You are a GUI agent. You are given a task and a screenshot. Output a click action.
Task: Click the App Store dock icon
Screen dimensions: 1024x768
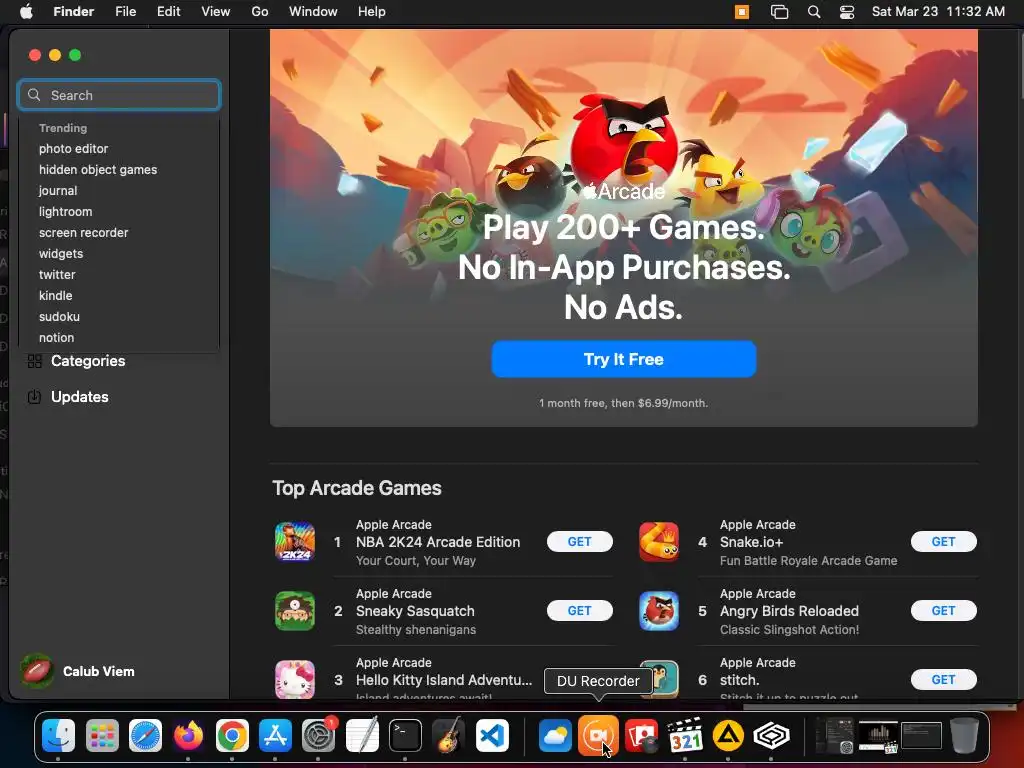click(275, 736)
